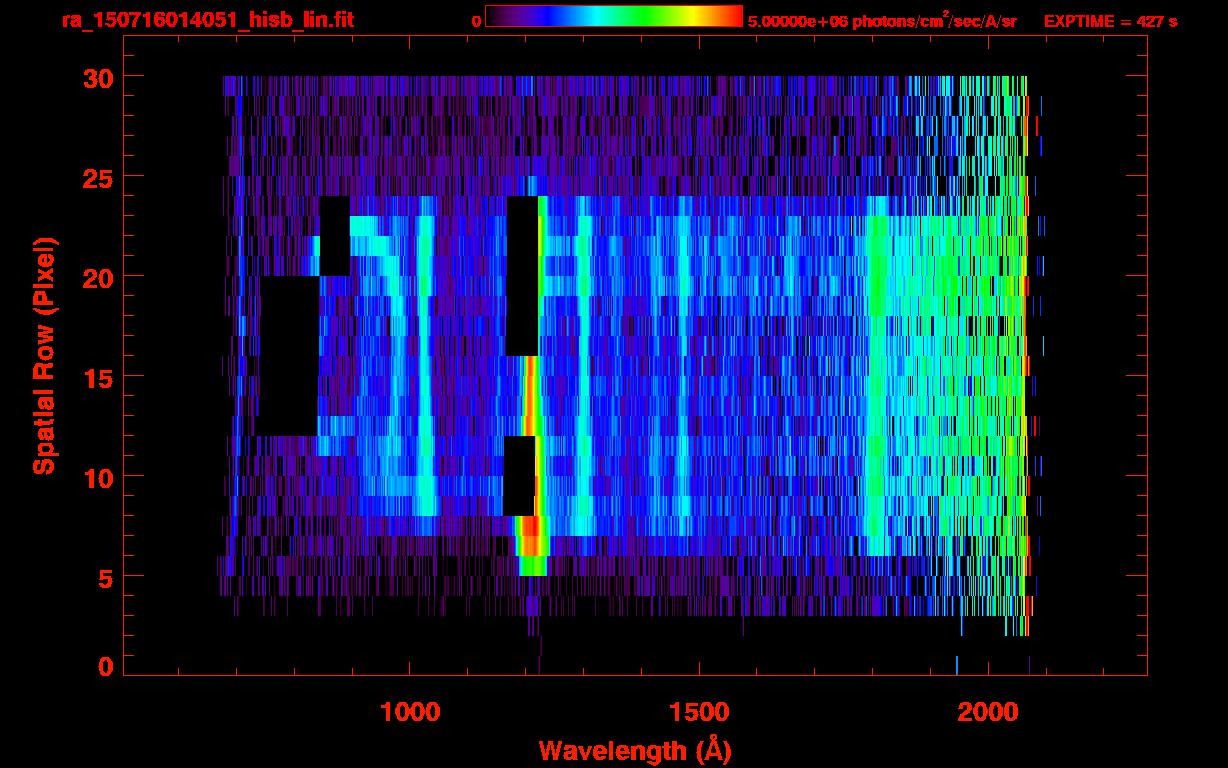The height and width of the screenshot is (768, 1228).
Task: Click the colorbar minimum label 0
Action: point(476,20)
